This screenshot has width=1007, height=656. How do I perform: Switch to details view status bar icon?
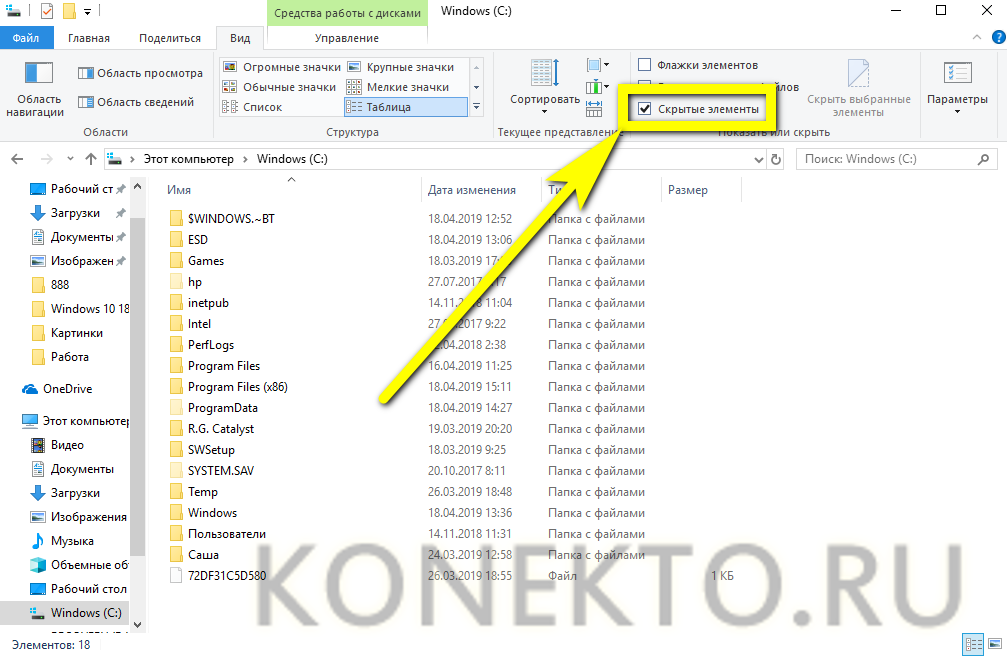point(974,644)
